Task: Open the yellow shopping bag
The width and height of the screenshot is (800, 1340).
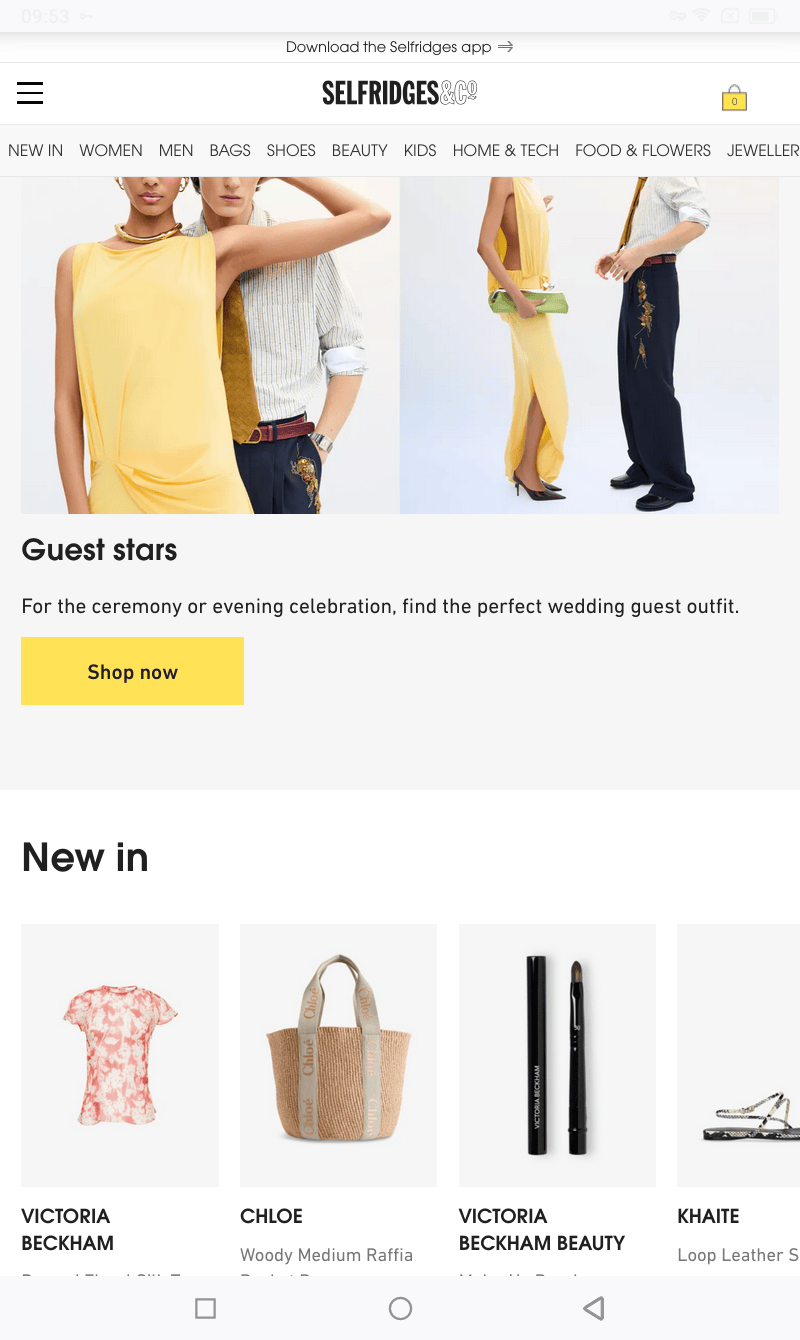Action: (734, 97)
